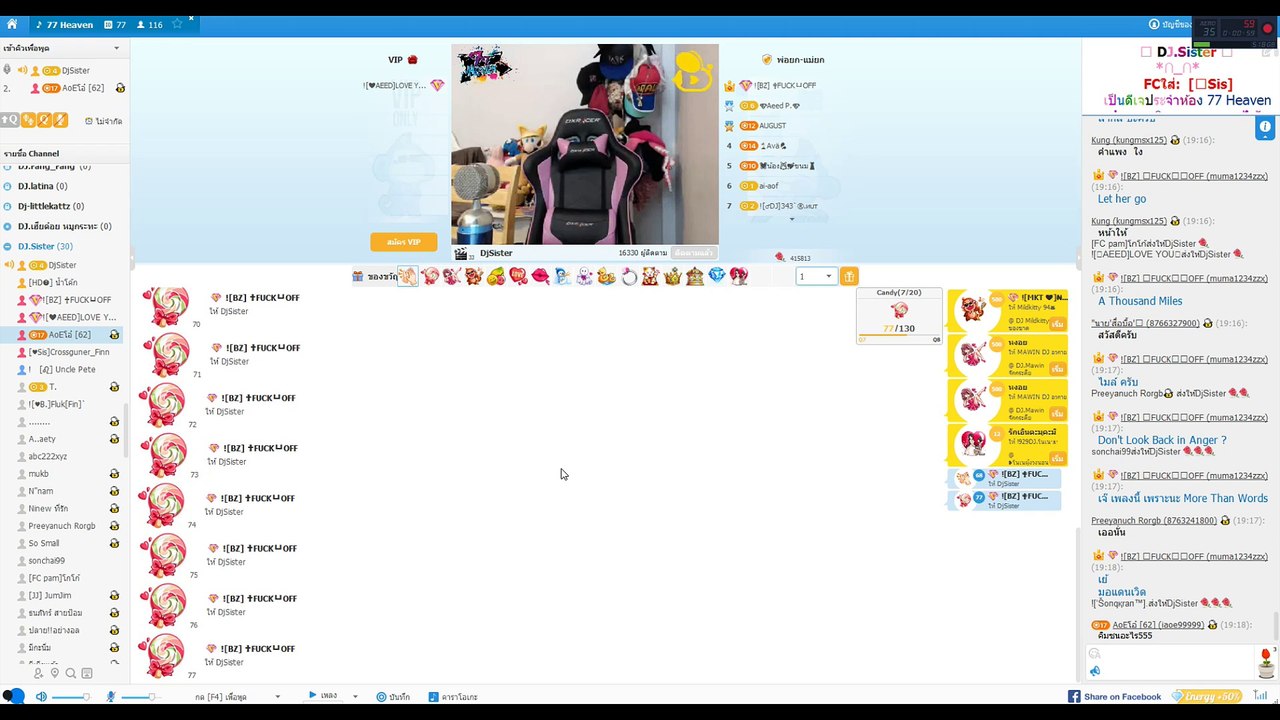The height and width of the screenshot is (720, 1280).
Task: Select the diamond ring gift
Action: pos(628,276)
